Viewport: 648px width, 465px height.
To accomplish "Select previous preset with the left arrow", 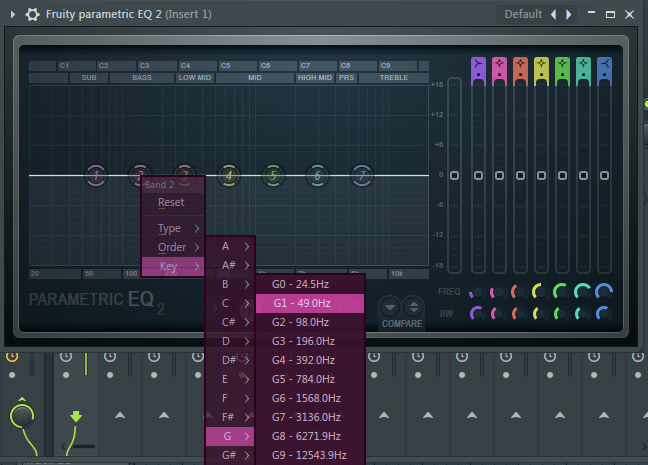I will pos(554,15).
